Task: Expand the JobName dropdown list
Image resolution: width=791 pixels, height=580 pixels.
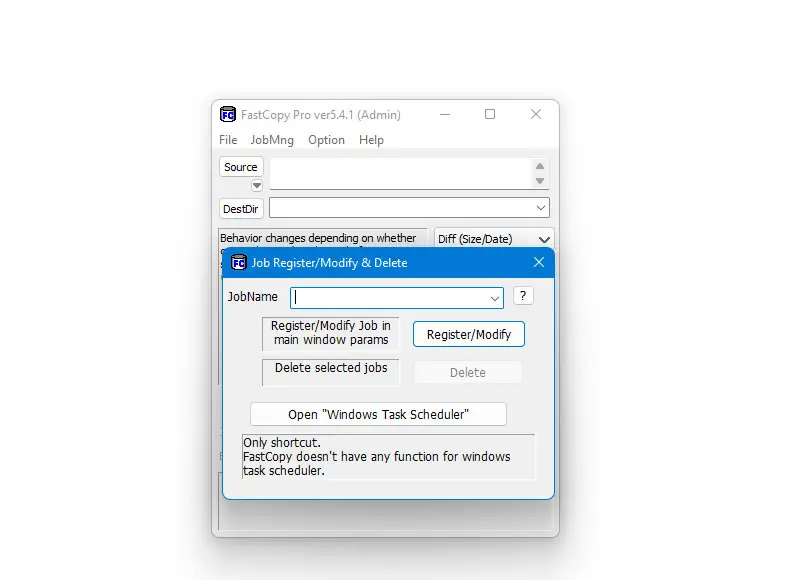Action: point(495,299)
